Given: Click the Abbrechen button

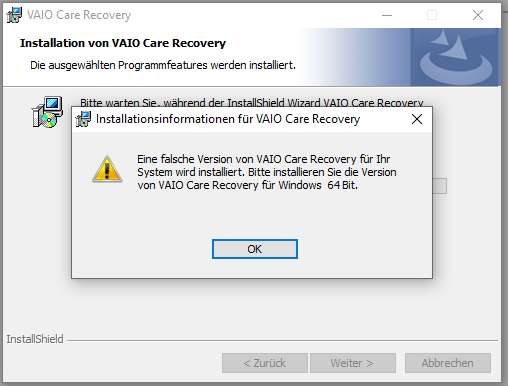Looking at the screenshot, I should (448, 363).
